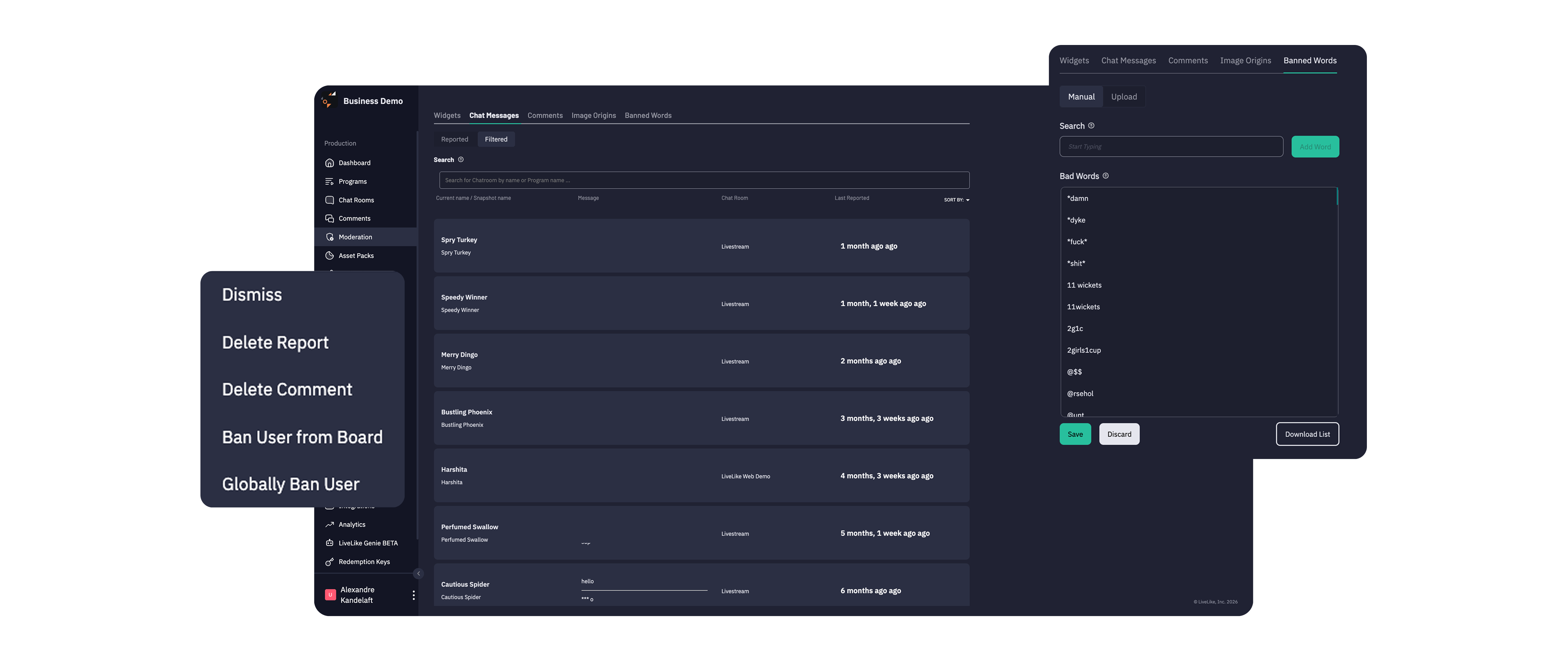Image resolution: width=1568 pixels, height=661 pixels.
Task: Select the Manual mode toggle
Action: 1081,97
